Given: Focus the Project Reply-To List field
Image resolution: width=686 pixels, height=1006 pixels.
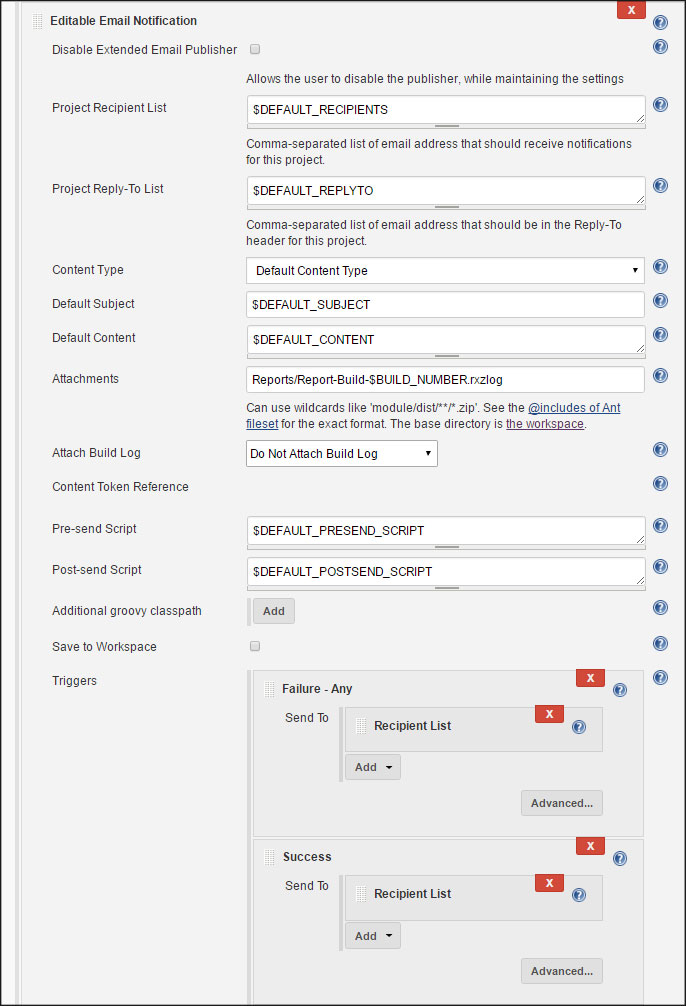Looking at the screenshot, I should (x=446, y=191).
